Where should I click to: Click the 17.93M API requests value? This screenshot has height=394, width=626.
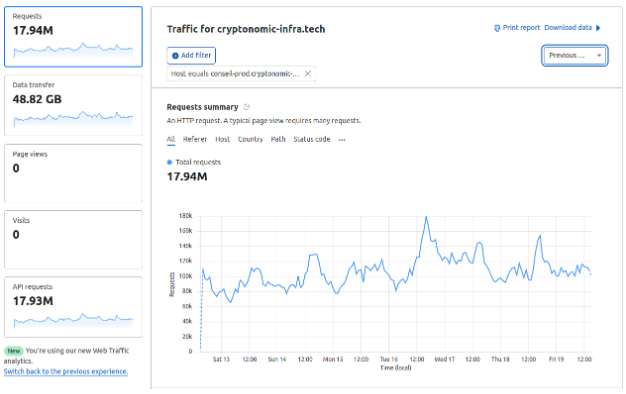coord(33,301)
